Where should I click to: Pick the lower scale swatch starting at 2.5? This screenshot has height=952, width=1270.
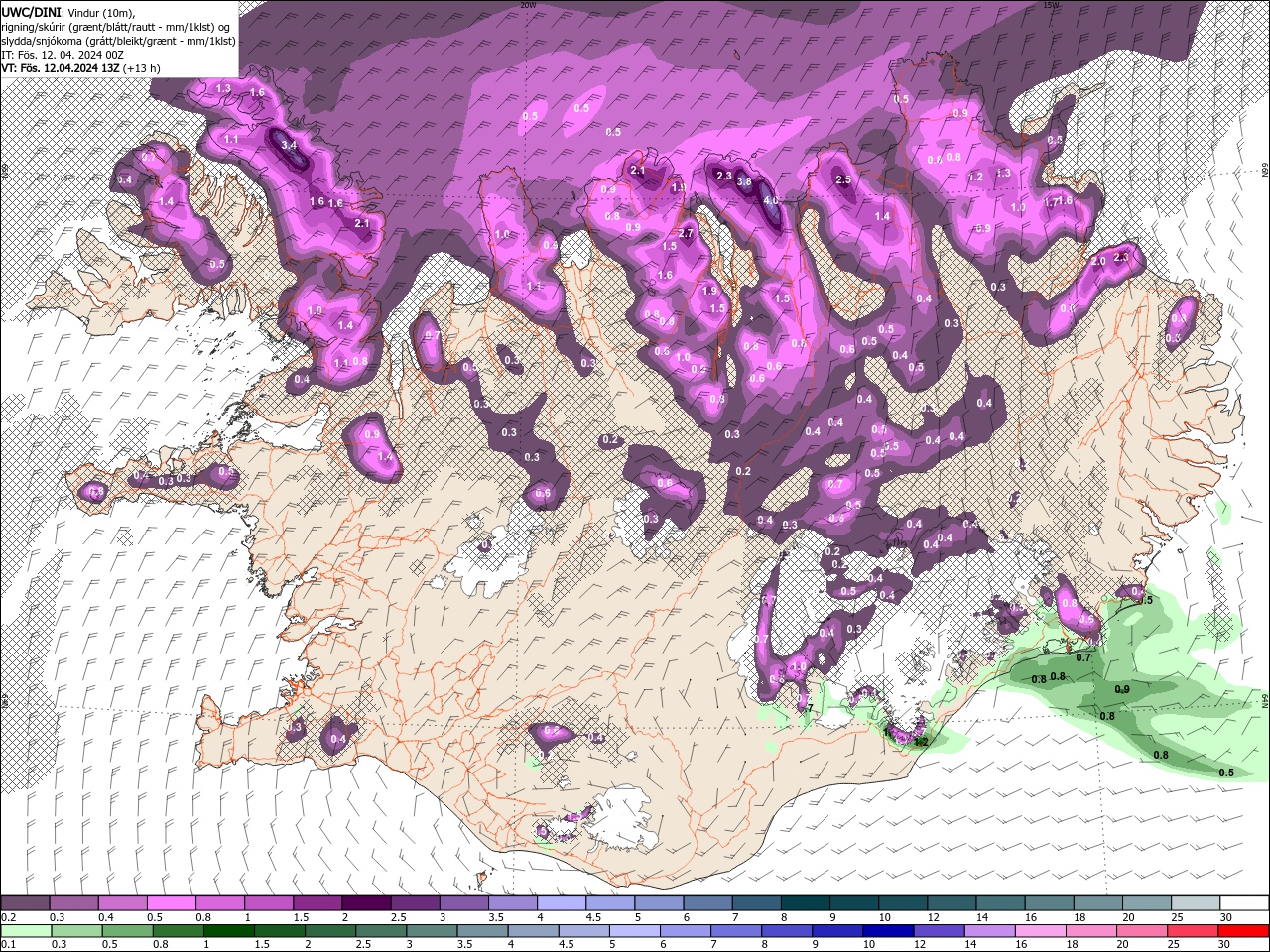[380, 931]
